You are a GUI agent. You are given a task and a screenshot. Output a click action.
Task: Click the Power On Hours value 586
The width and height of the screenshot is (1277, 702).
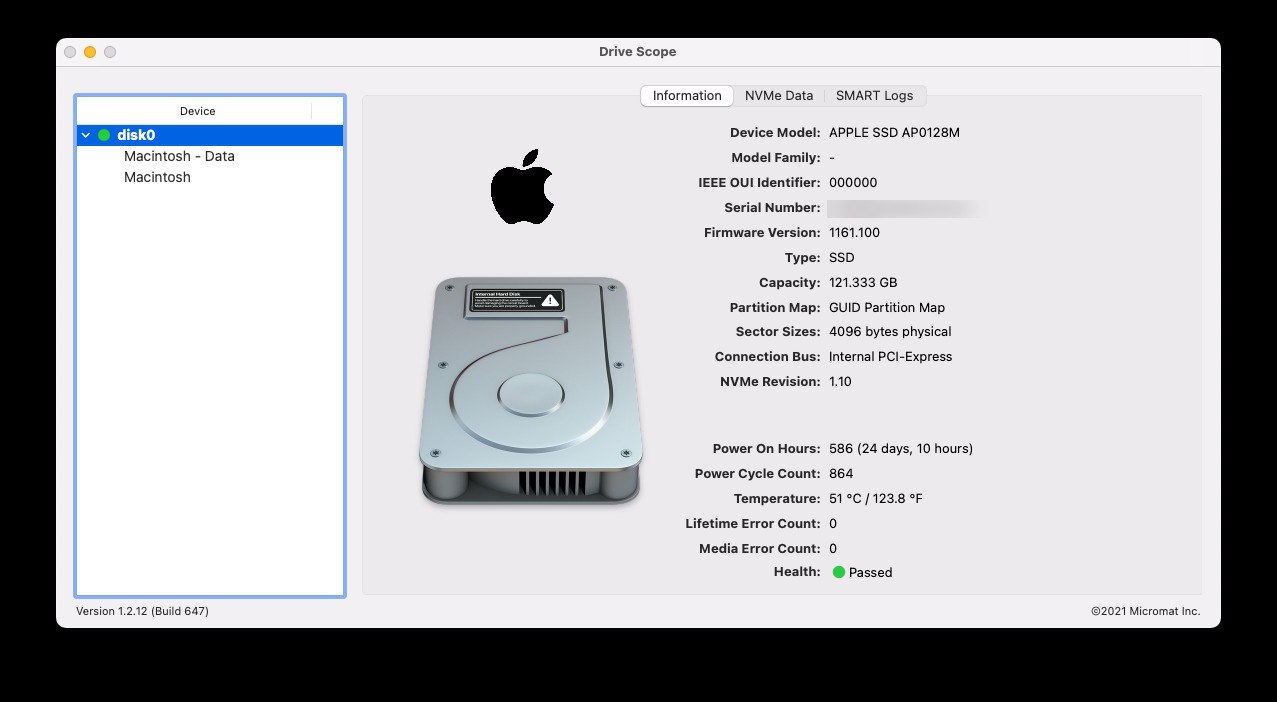point(901,448)
